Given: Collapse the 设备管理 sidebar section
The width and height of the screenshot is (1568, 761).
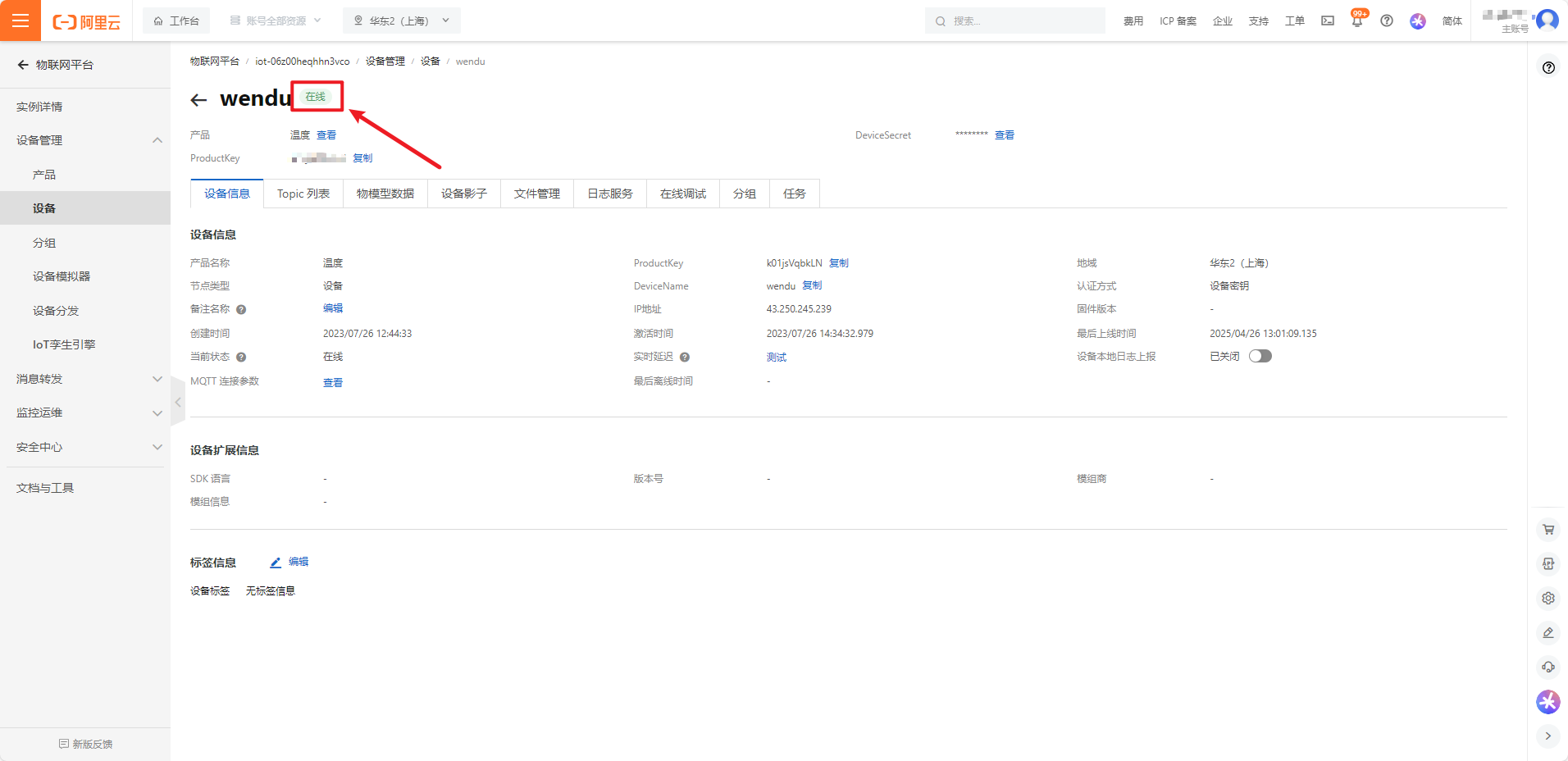Looking at the screenshot, I should click(157, 140).
